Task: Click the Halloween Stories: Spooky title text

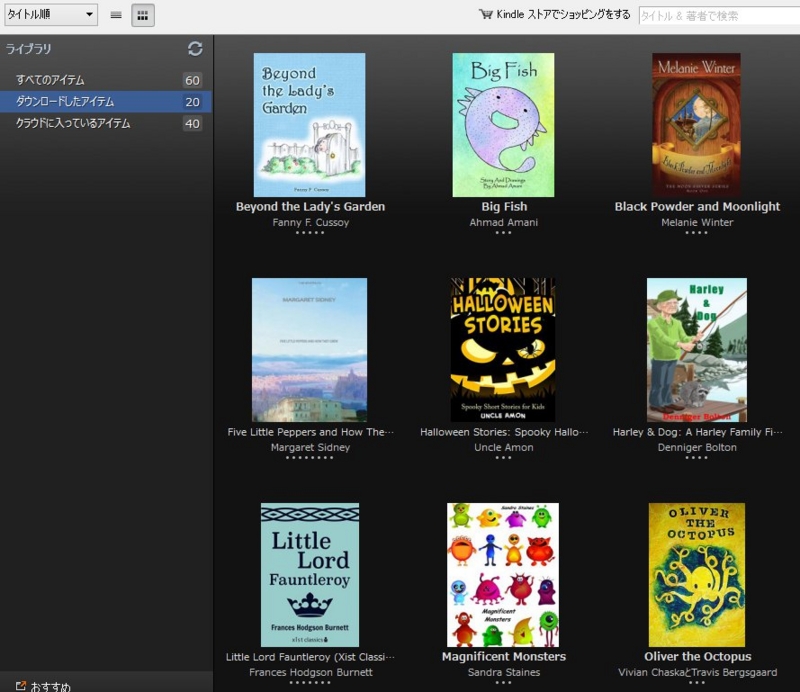Action: pyautogui.click(x=504, y=432)
